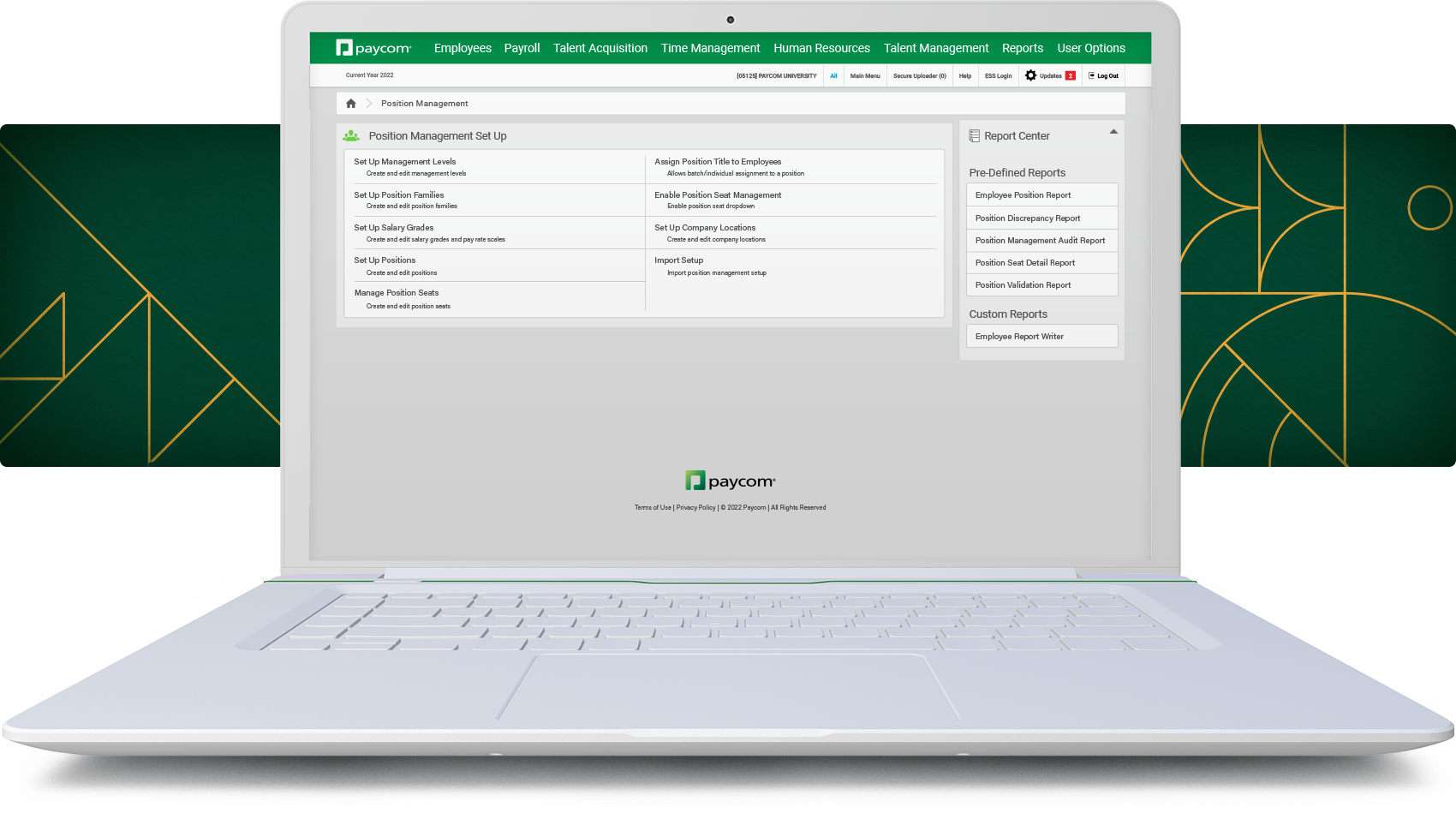
Task: Click the Log Out icon
Action: pos(1092,75)
